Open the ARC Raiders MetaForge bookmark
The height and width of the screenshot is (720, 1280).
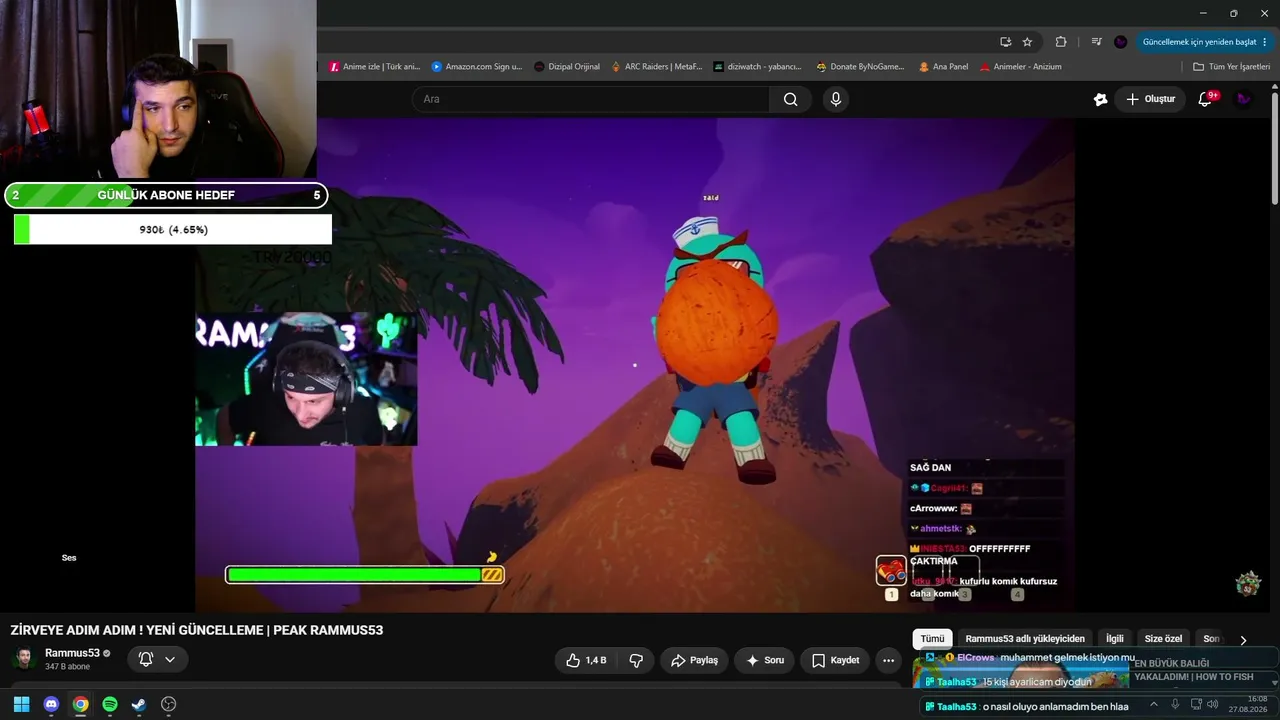(x=657, y=67)
